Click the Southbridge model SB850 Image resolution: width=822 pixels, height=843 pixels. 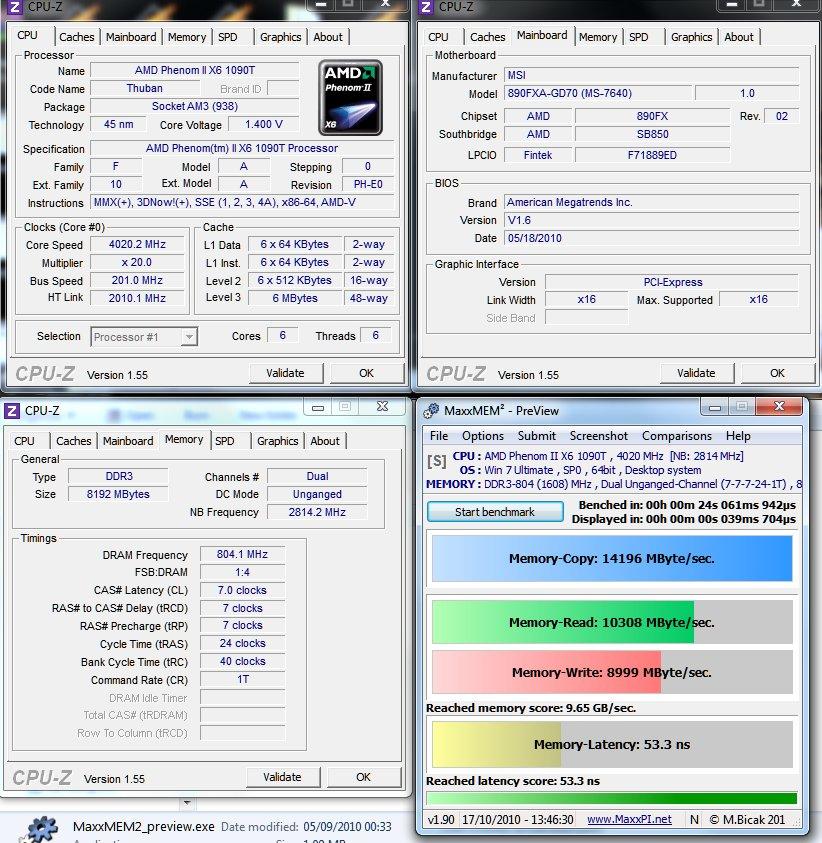[653, 134]
